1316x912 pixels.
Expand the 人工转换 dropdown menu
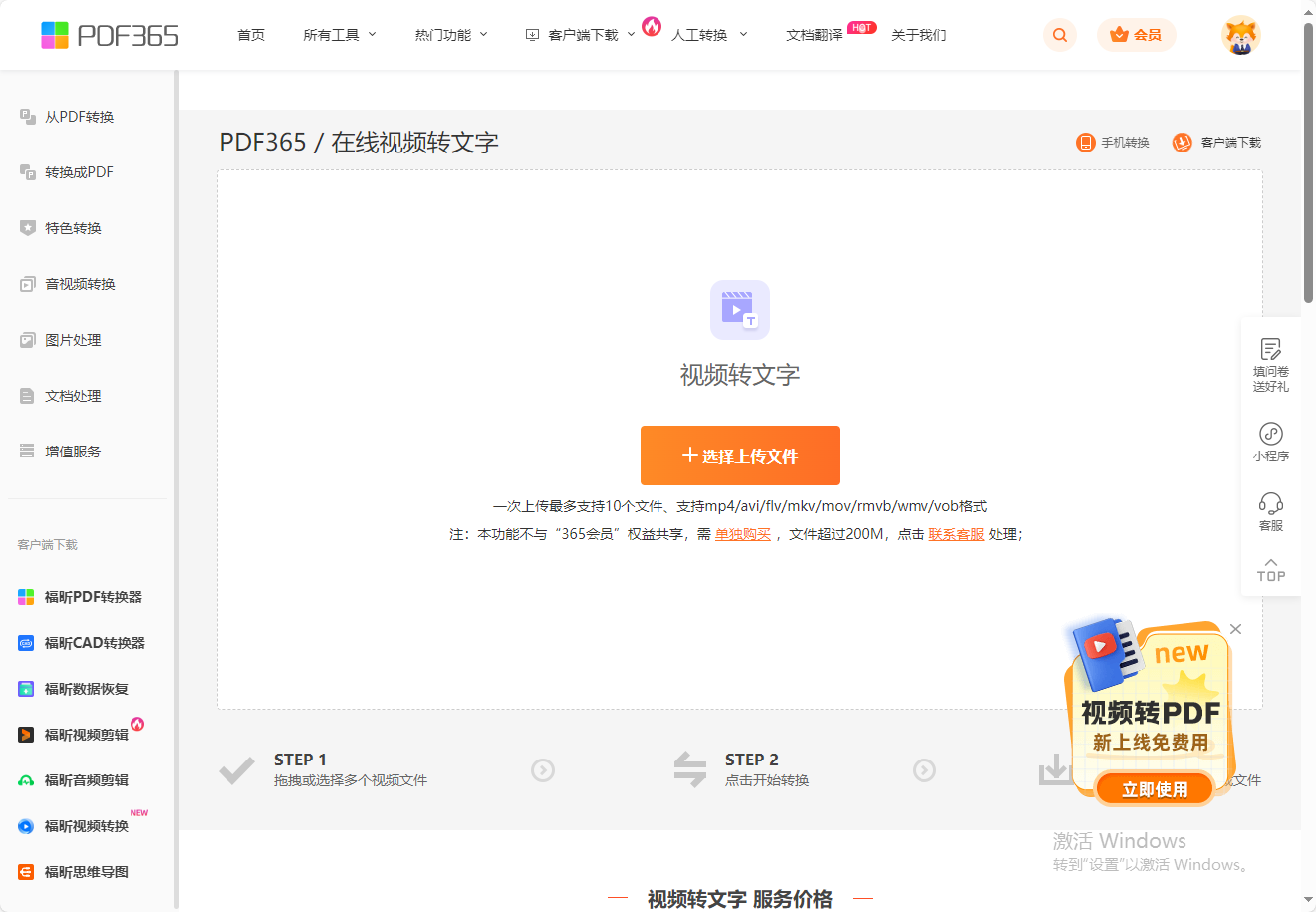point(709,35)
